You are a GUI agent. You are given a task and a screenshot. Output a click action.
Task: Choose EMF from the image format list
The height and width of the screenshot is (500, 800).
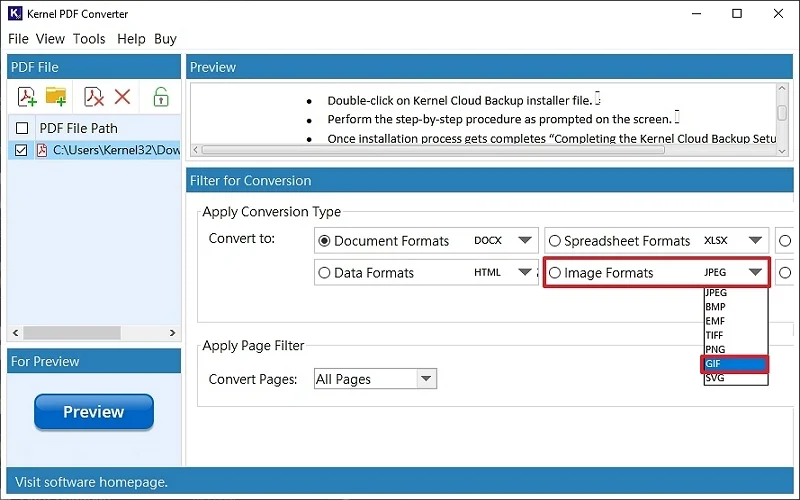(x=736, y=321)
